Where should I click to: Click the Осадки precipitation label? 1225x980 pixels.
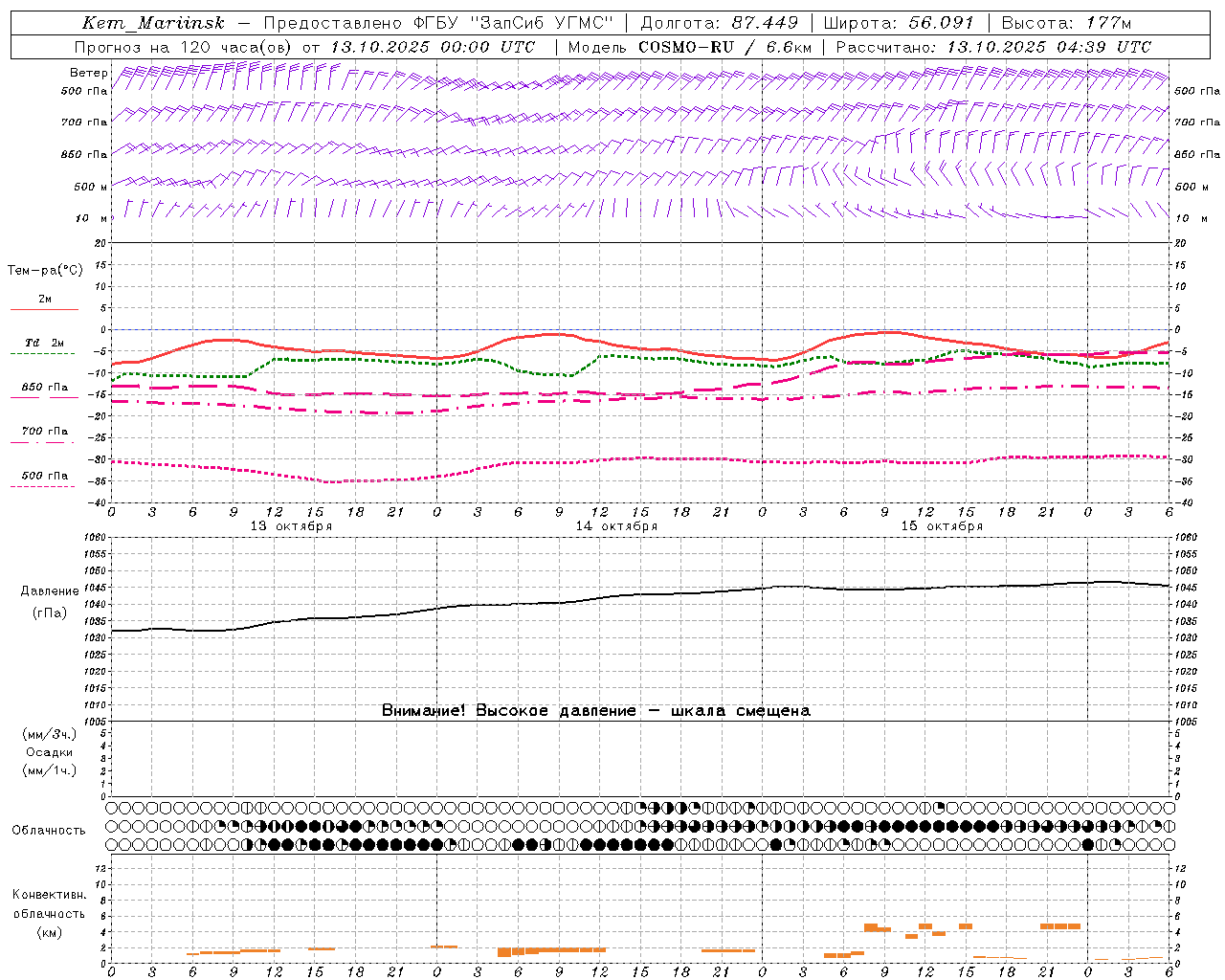click(x=49, y=752)
